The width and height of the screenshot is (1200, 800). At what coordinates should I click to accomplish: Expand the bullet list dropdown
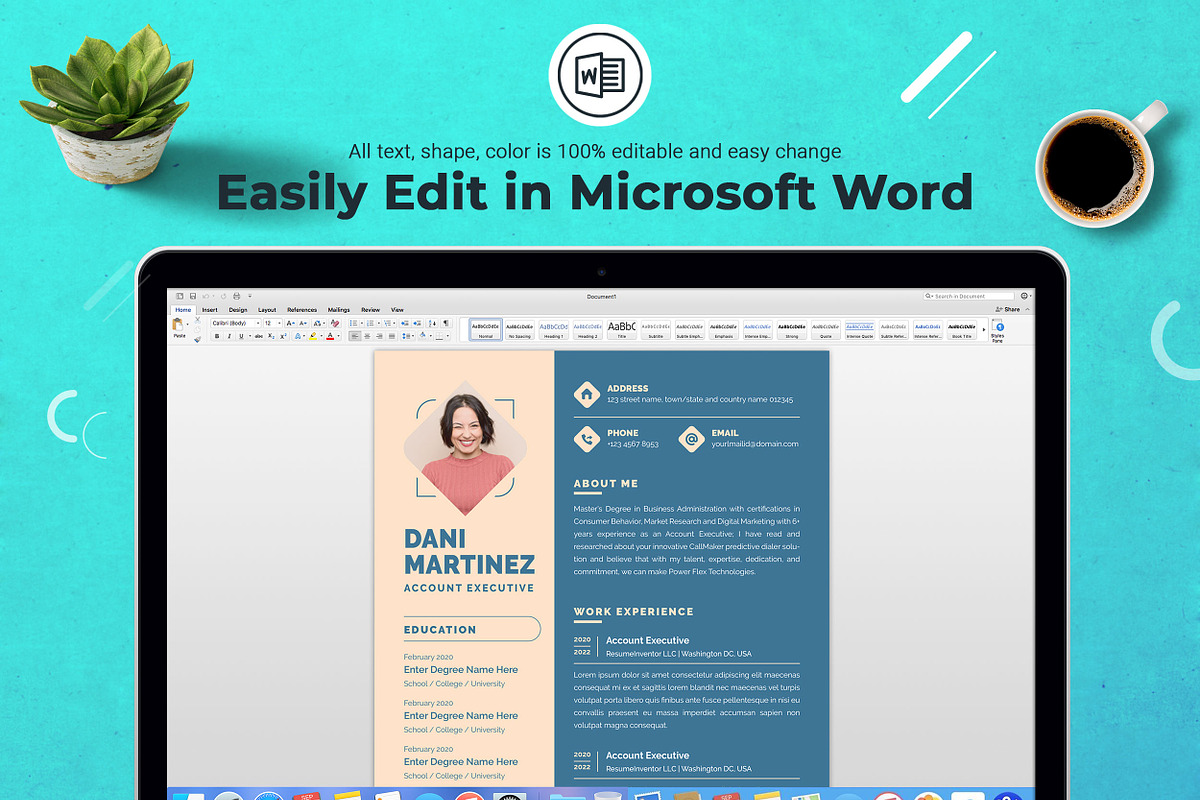[x=362, y=323]
